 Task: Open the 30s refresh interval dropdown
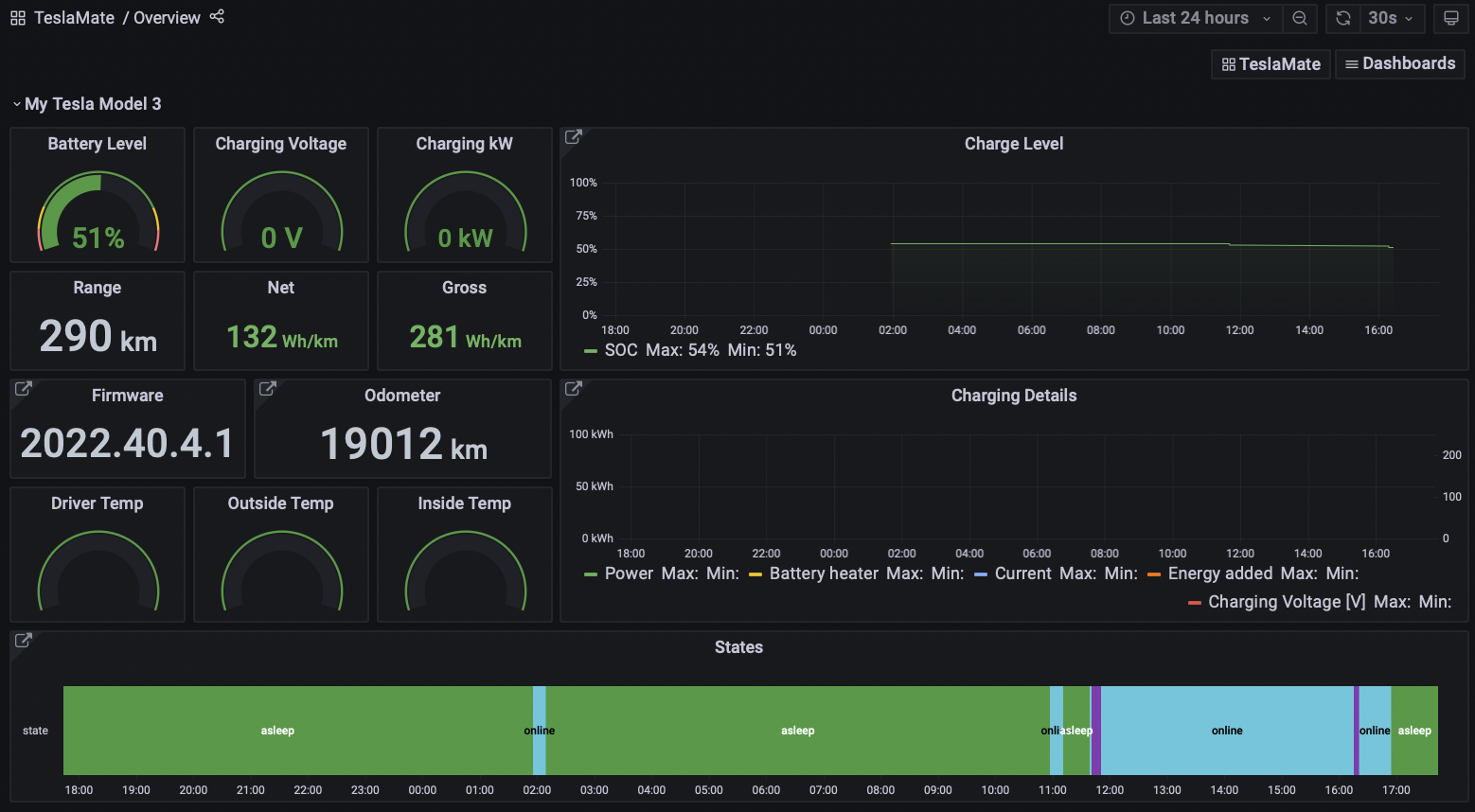(1390, 18)
